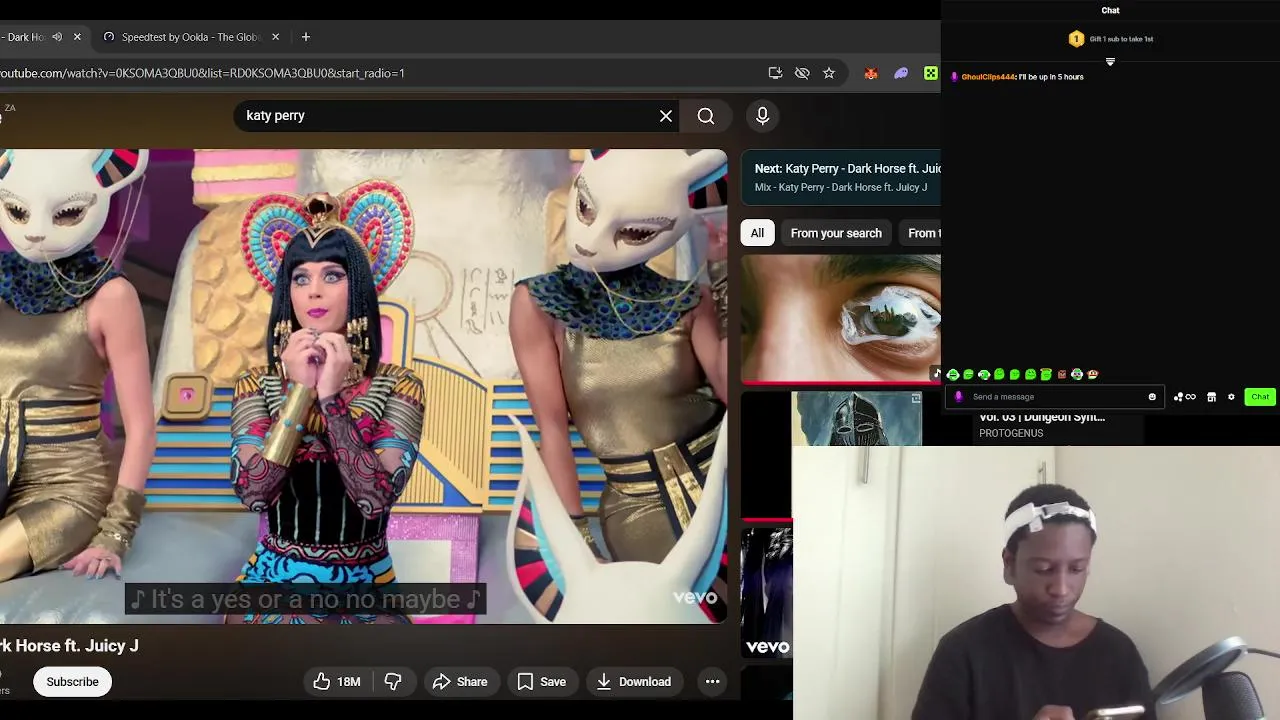Viewport: 1280px width, 720px height.
Task: Click the crossed-out eye icon in address bar
Action: pyautogui.click(x=802, y=73)
